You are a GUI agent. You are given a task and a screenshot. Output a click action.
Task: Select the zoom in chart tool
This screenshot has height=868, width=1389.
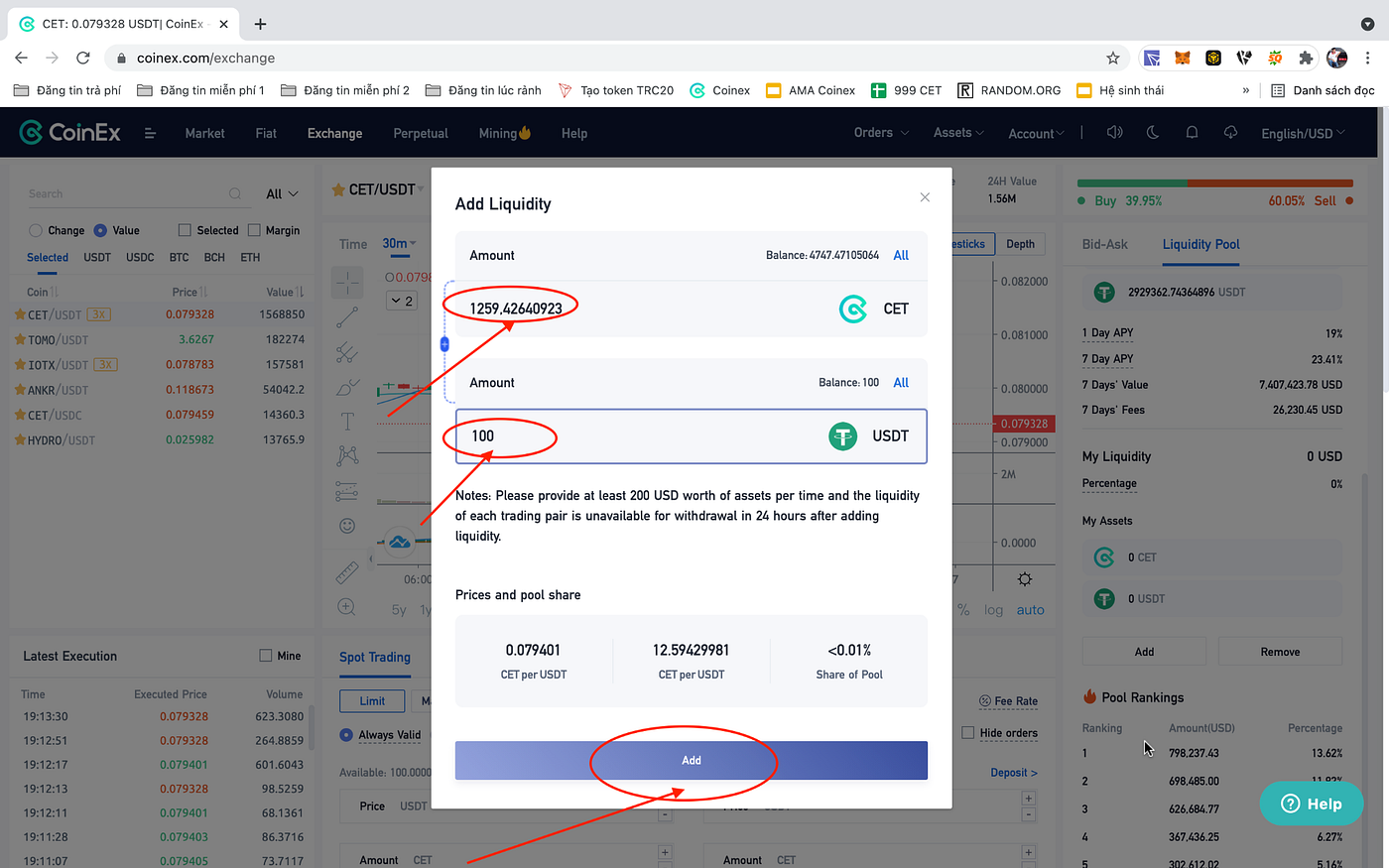tap(346, 607)
